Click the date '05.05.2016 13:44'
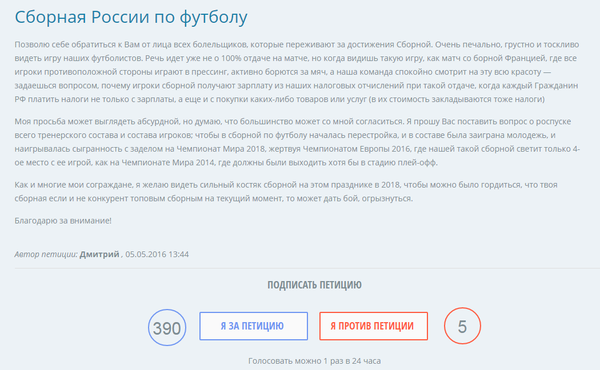This screenshot has height=370, width=600. point(157,254)
